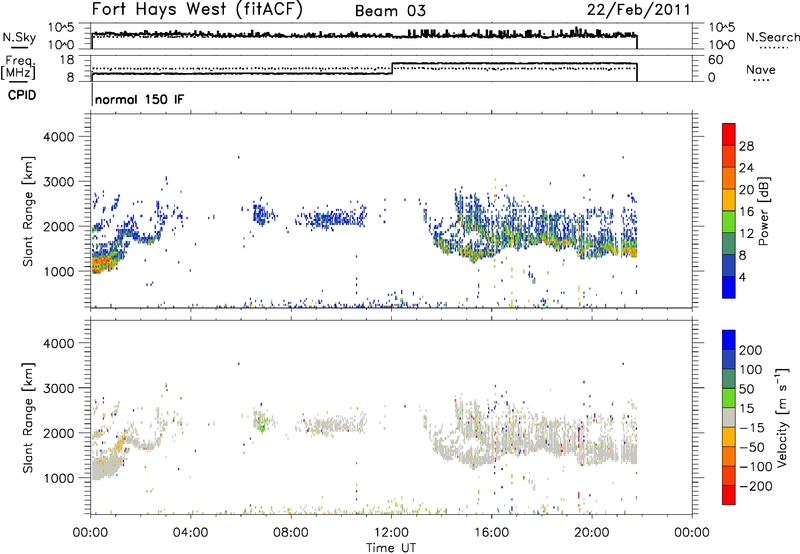Click the '1000' tick of velocity panel
Image resolution: width=800 pixels, height=554 pixels.
(59, 478)
